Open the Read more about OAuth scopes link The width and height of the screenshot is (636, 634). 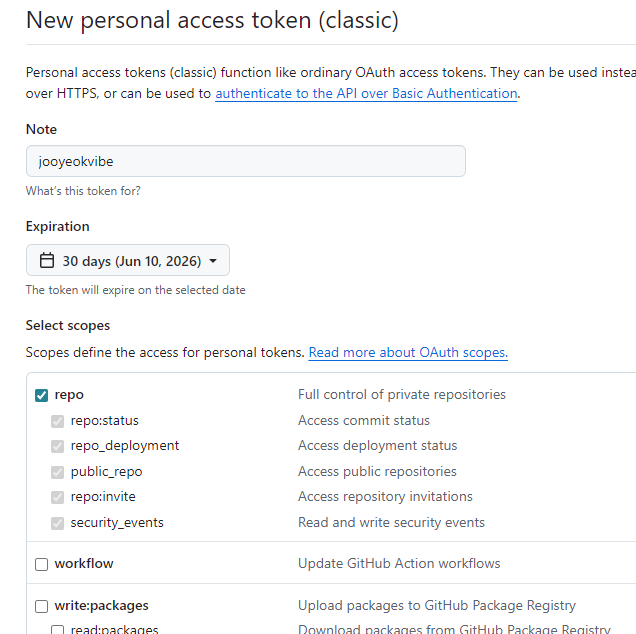pyautogui.click(x=408, y=352)
